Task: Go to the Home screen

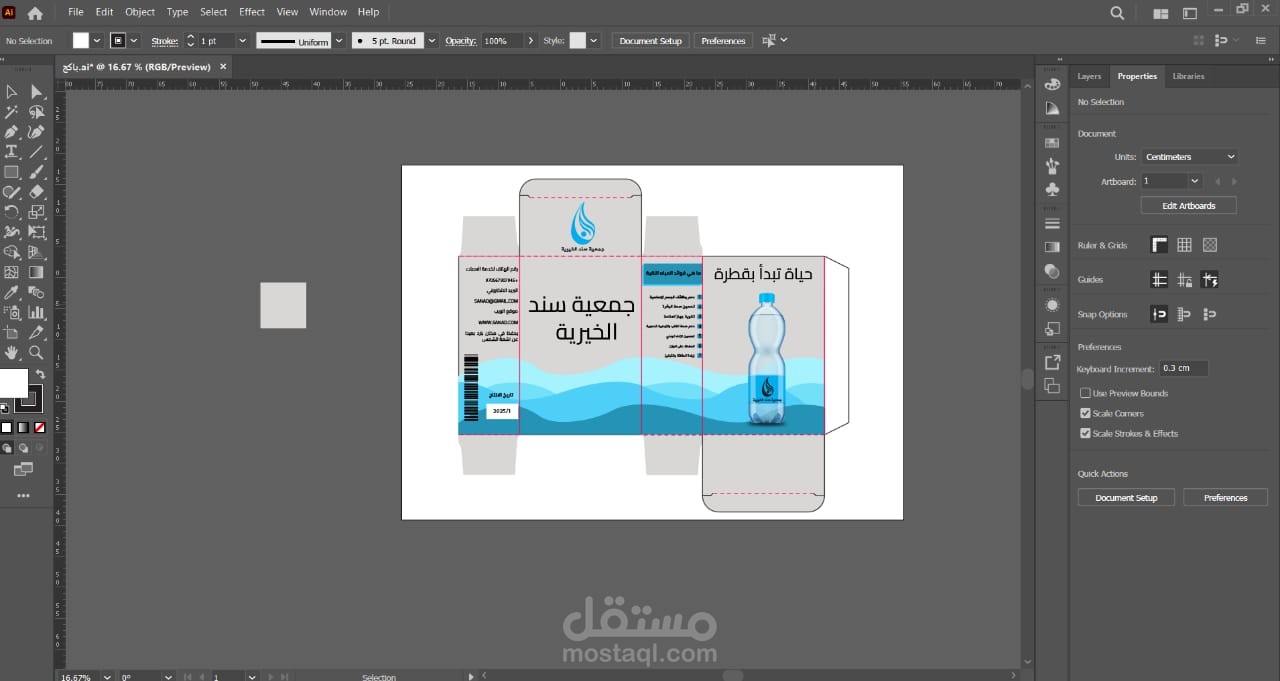Action: pyautogui.click(x=35, y=13)
